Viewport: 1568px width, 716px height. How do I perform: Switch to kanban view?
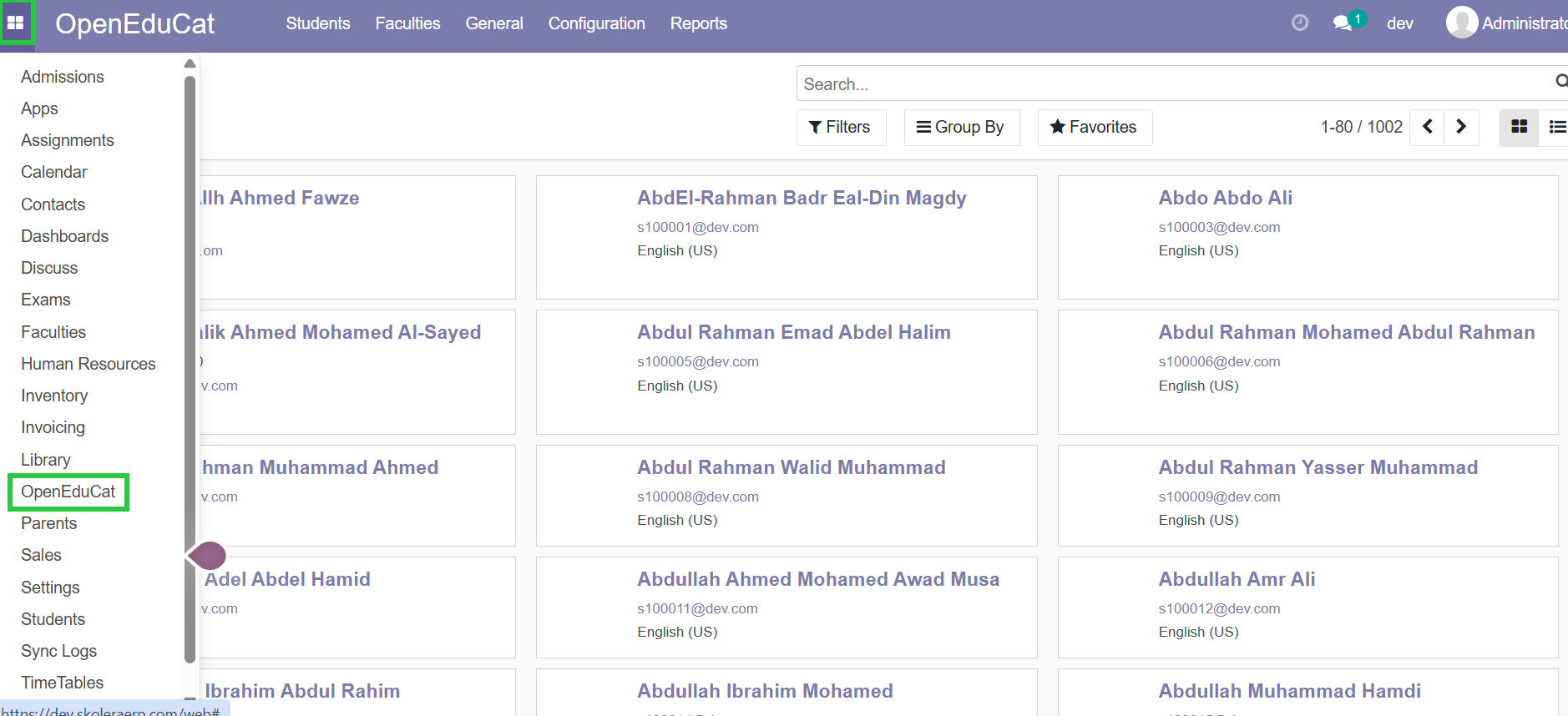(x=1520, y=127)
